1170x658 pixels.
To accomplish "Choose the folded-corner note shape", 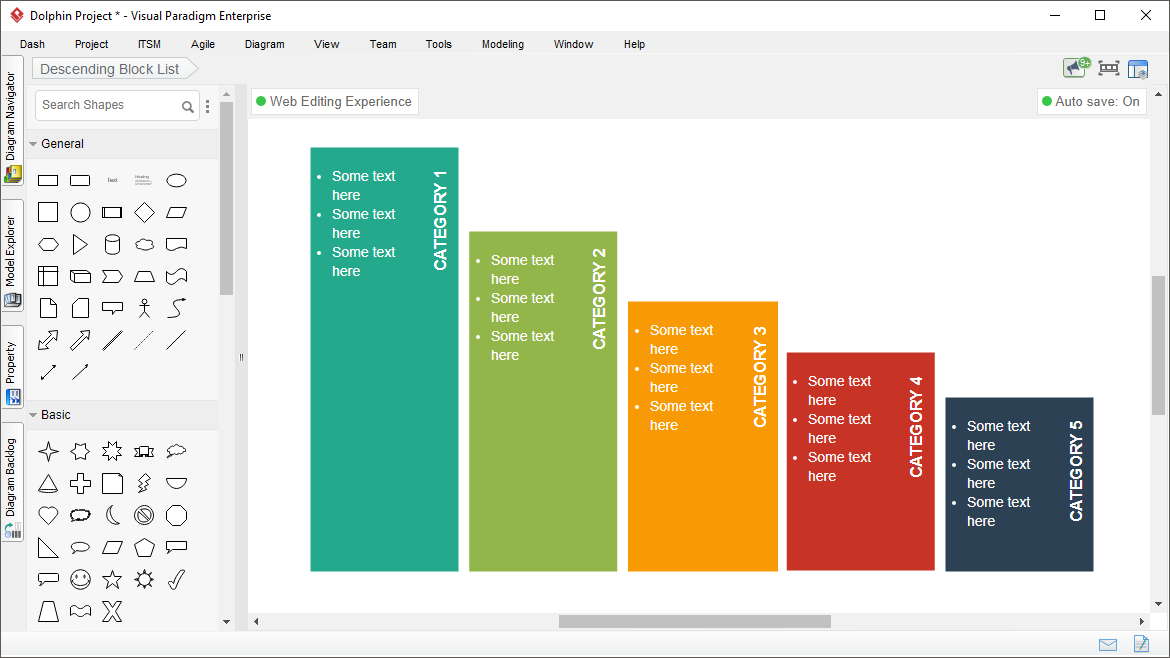I will [48, 308].
